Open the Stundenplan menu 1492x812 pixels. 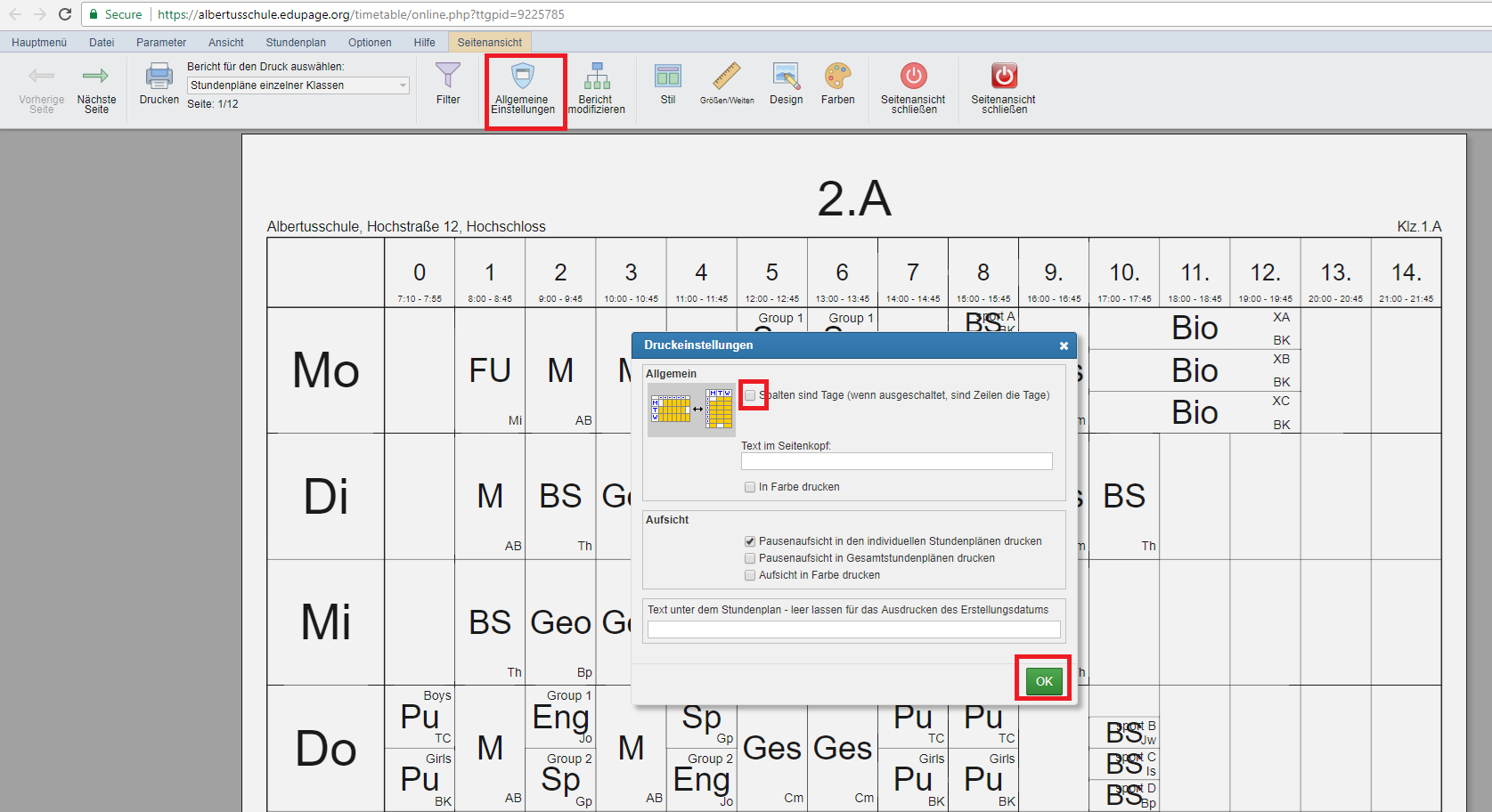coord(296,42)
